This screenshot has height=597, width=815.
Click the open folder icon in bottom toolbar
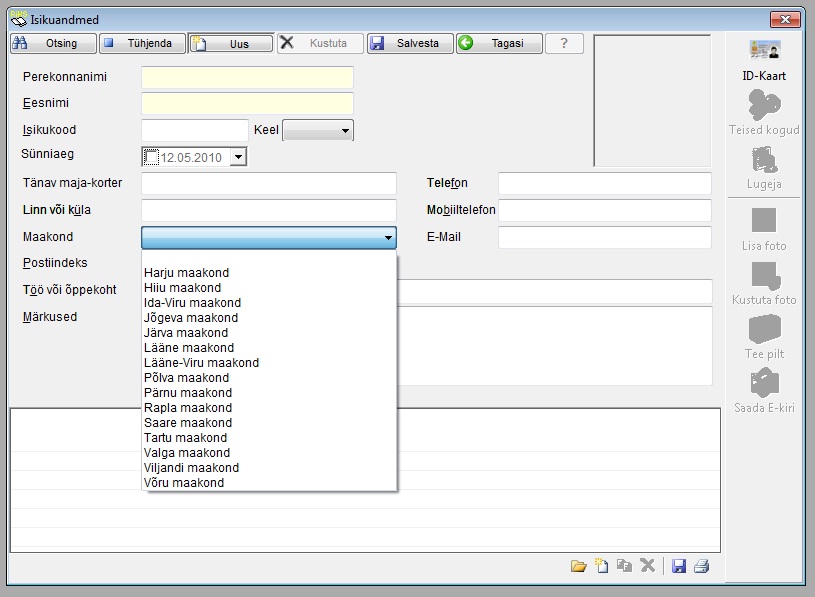pos(578,566)
